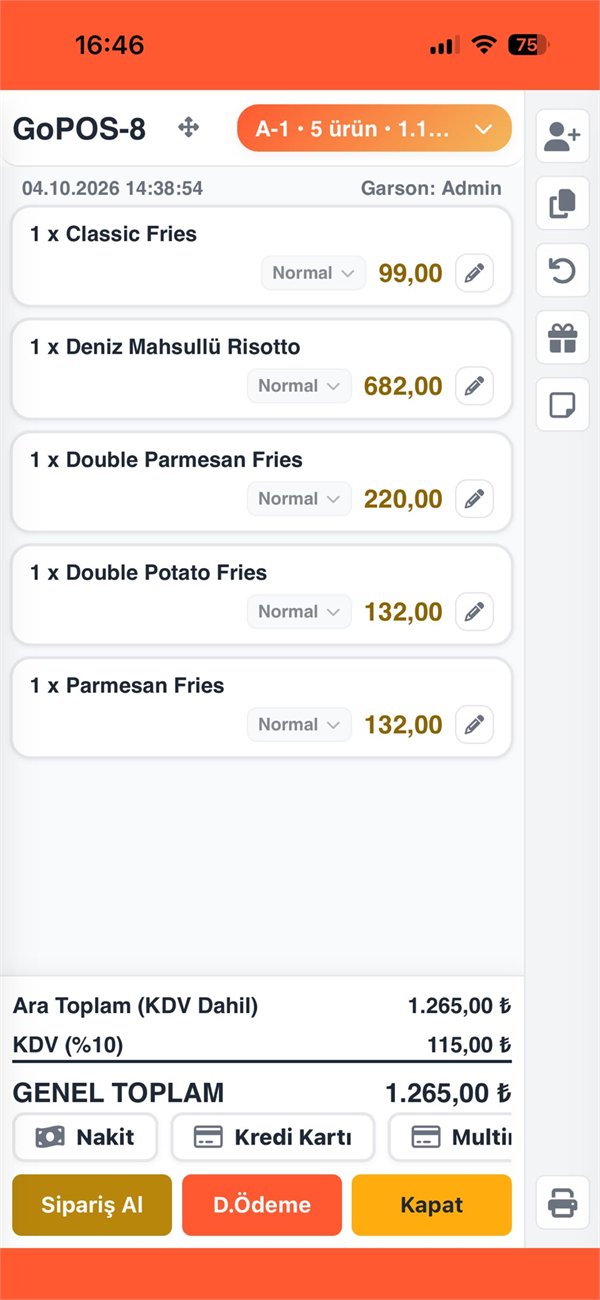Viewport: 600px width, 1300px height.
Task: Edit Deniz Mahsullü Risotto using the pencil
Action: (474, 386)
